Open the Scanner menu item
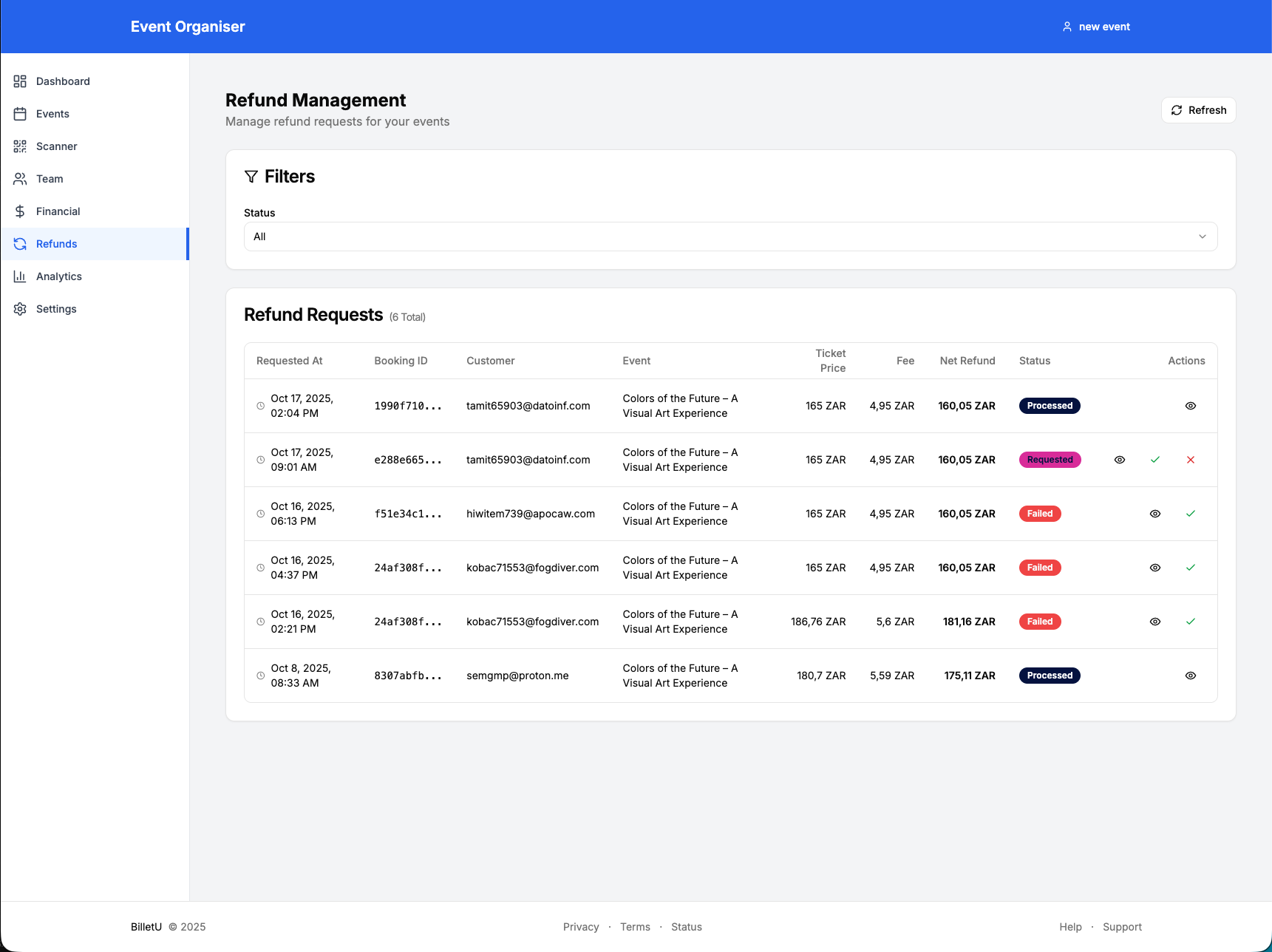 coord(95,146)
